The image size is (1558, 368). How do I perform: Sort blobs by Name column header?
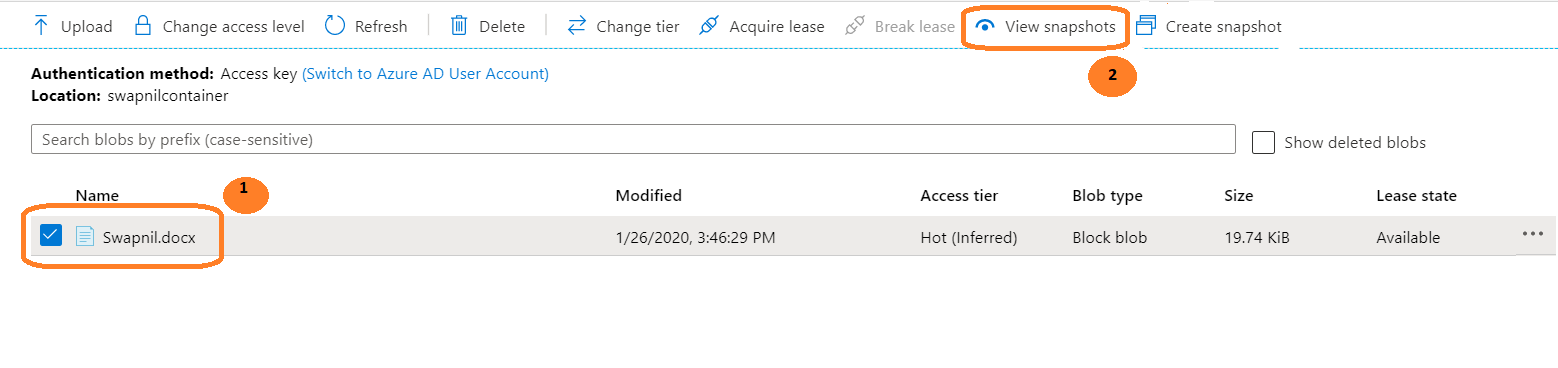click(x=97, y=196)
